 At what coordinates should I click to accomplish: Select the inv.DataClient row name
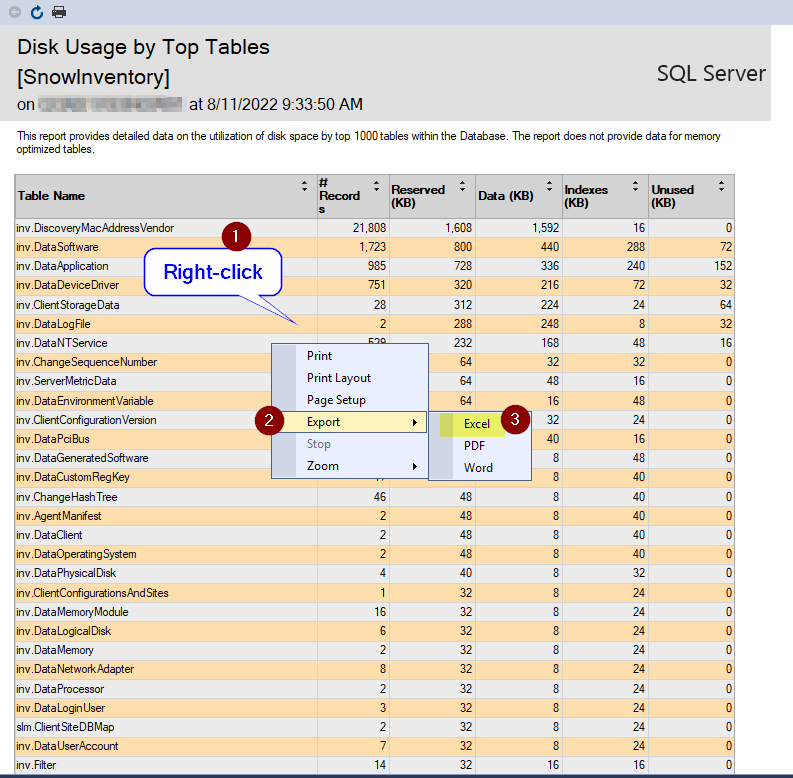[49, 535]
